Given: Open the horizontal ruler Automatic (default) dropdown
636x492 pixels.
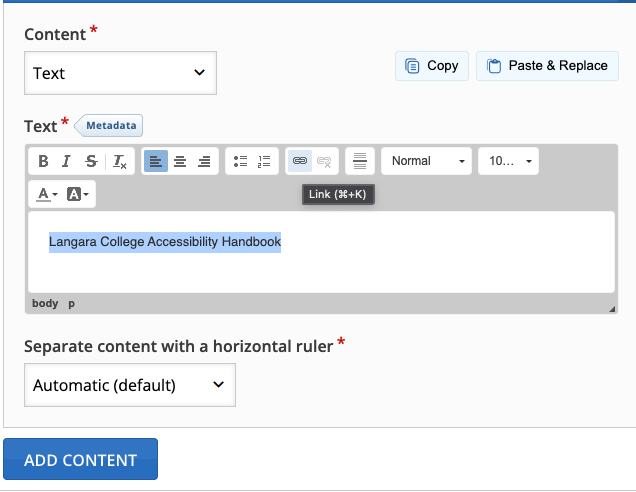Looking at the screenshot, I should point(129,385).
